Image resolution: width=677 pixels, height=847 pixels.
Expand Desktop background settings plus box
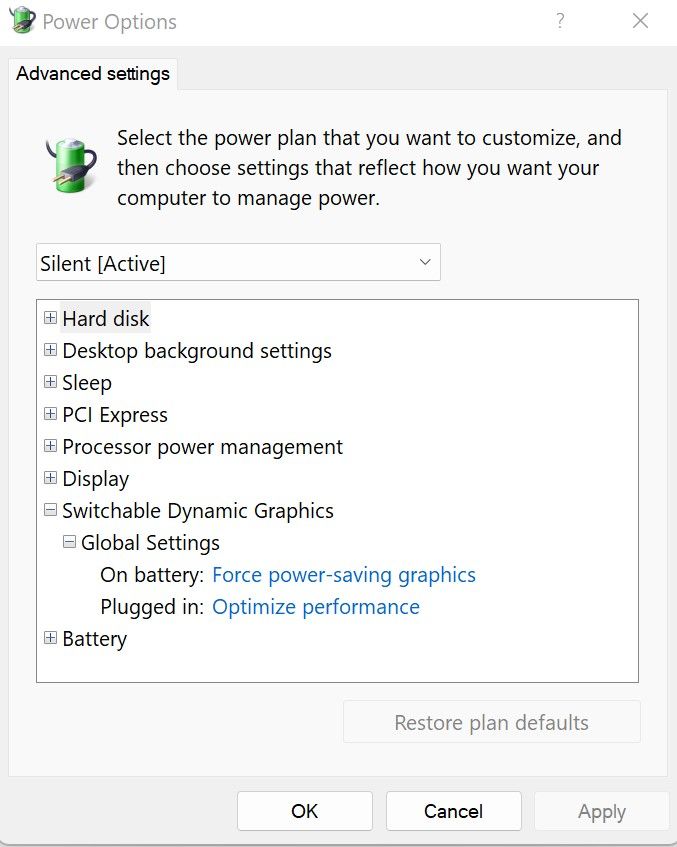50,350
